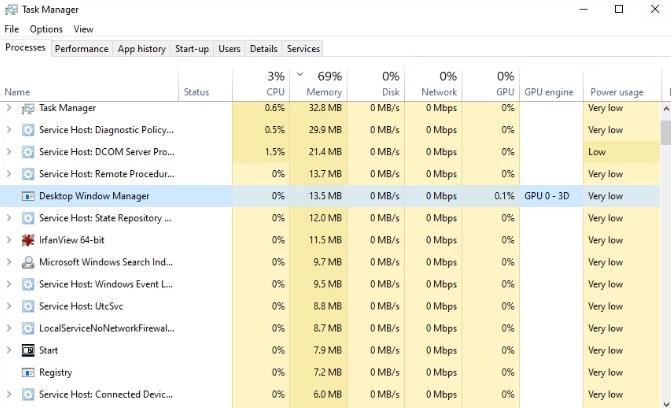Expand the IrfanView 64-bit process
This screenshot has width=671, height=408.
pos(9,240)
